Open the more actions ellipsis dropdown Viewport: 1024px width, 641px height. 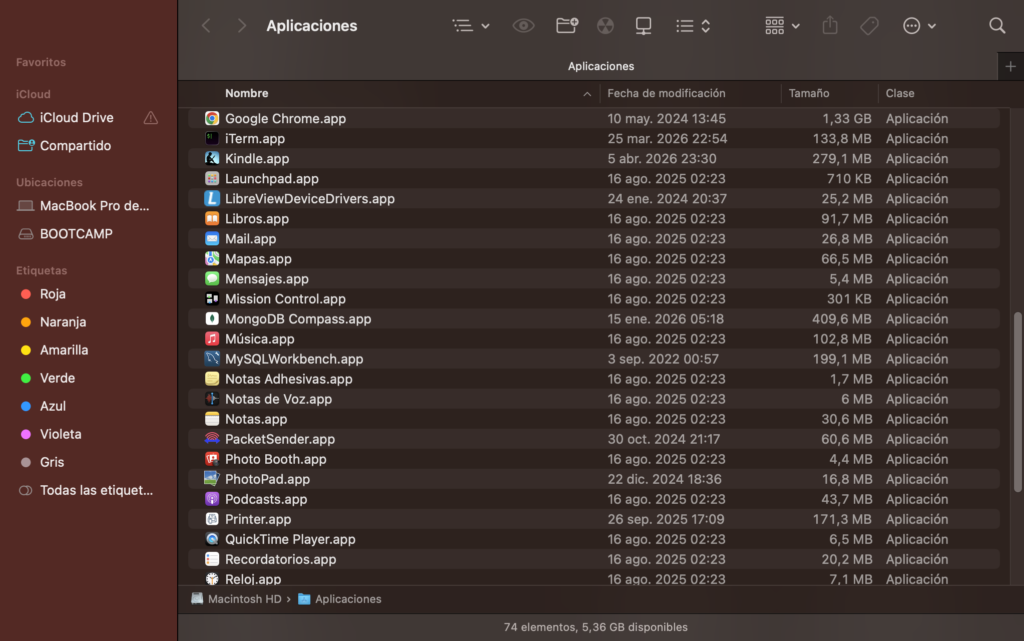tap(919, 26)
